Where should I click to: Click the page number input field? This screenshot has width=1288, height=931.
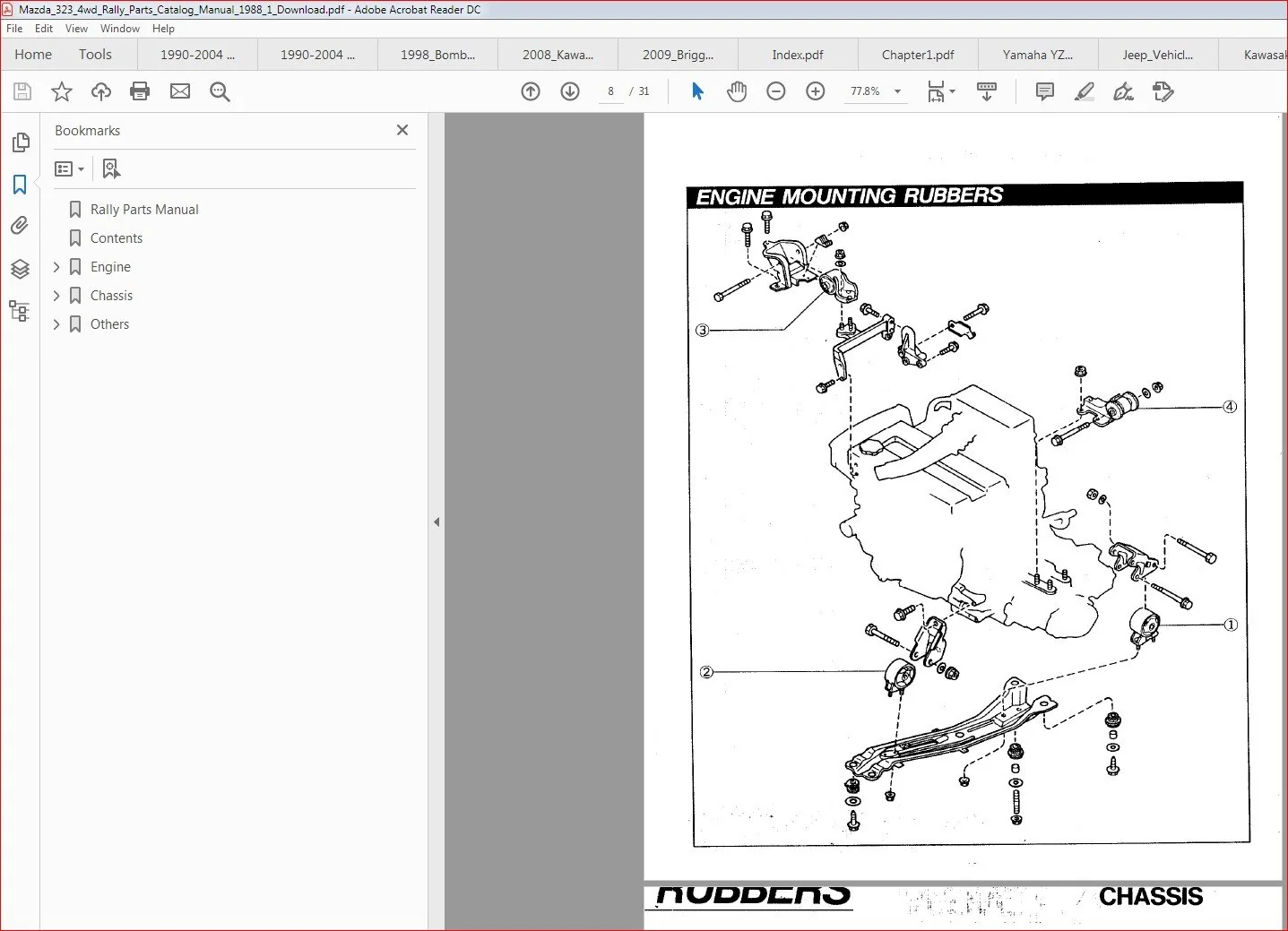[x=610, y=91]
